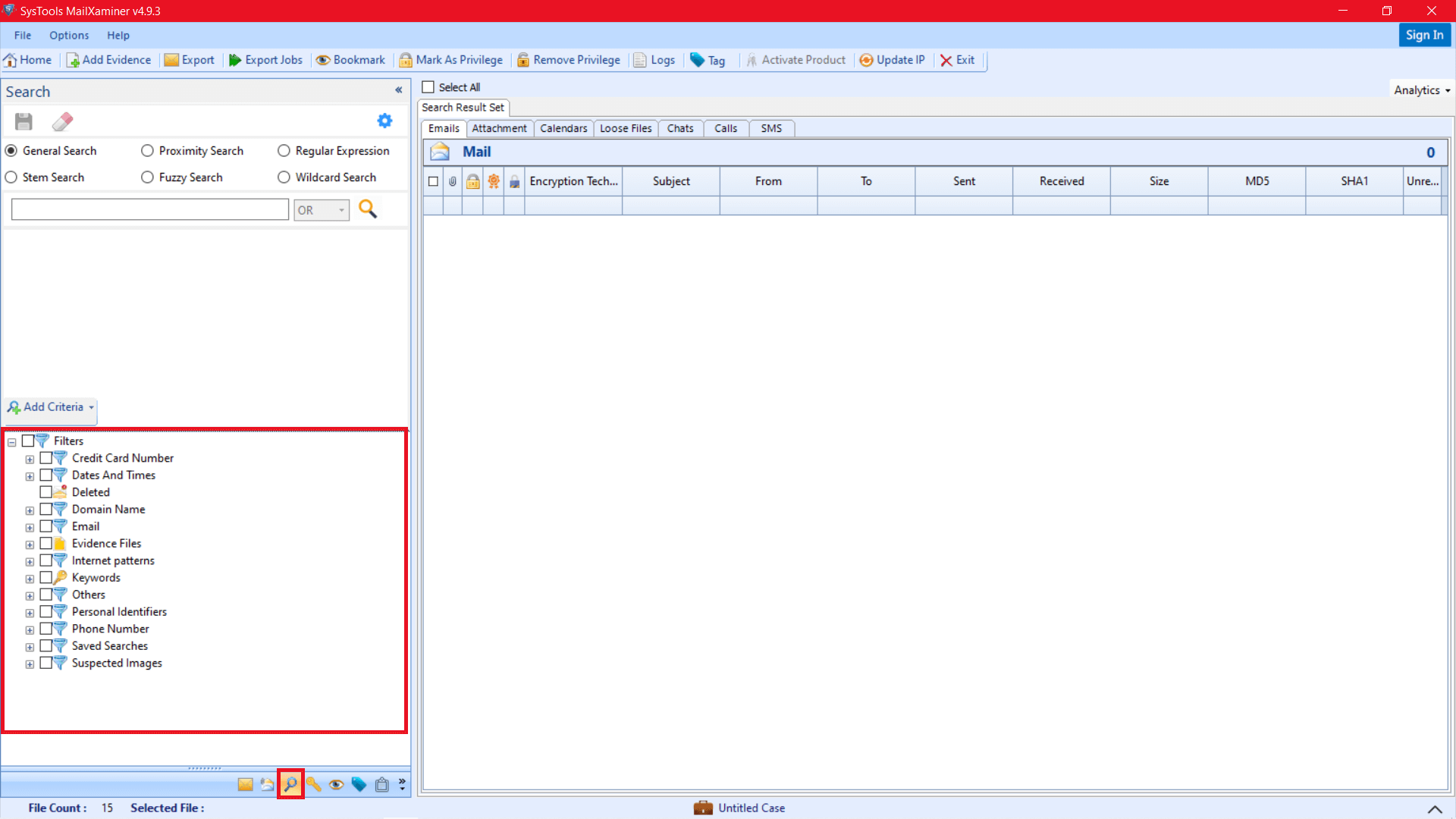Open the Search Within settings gear icon

pyautogui.click(x=384, y=121)
